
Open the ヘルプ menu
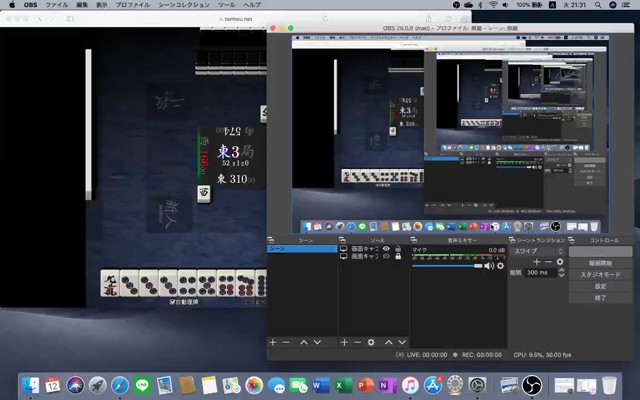pos(252,5)
